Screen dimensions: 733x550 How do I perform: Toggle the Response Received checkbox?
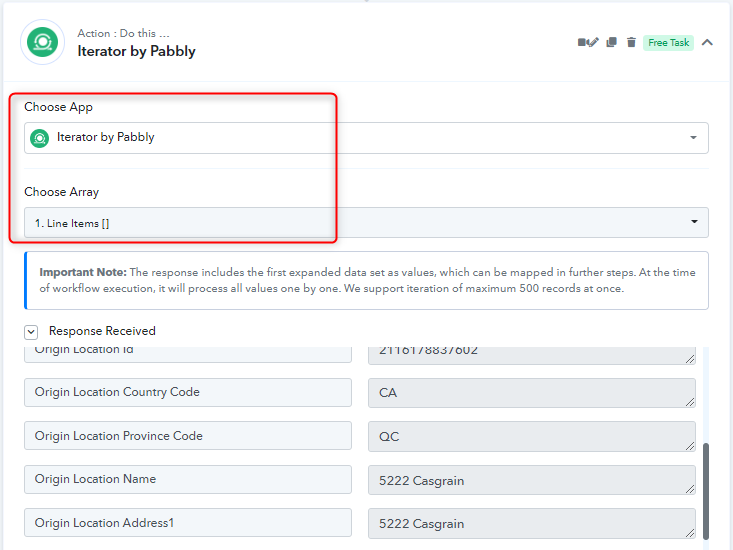pyautogui.click(x=31, y=332)
